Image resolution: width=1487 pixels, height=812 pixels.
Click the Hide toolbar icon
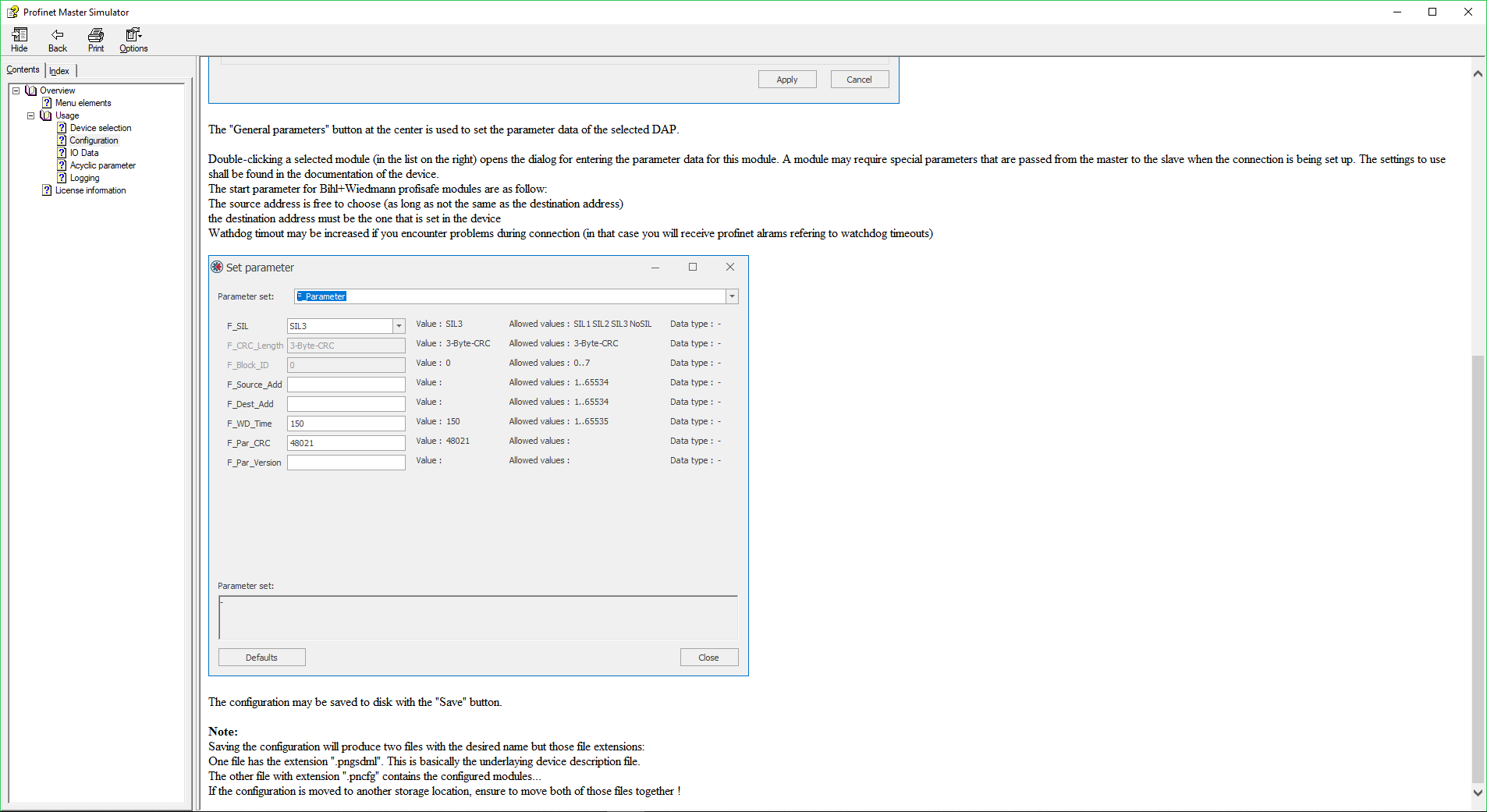(x=19, y=36)
